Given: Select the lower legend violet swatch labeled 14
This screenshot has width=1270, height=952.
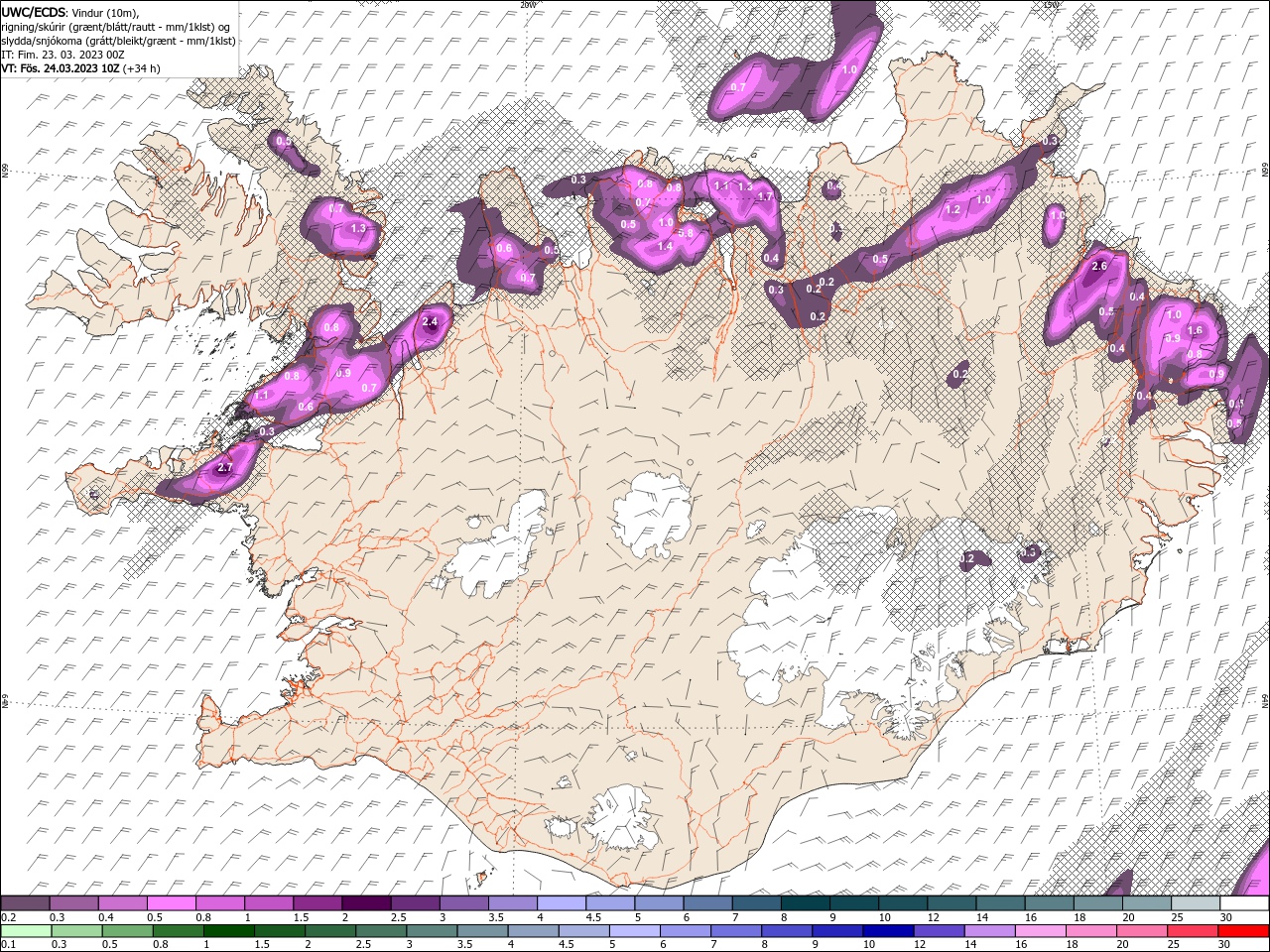Looking at the screenshot, I should [x=990, y=931].
